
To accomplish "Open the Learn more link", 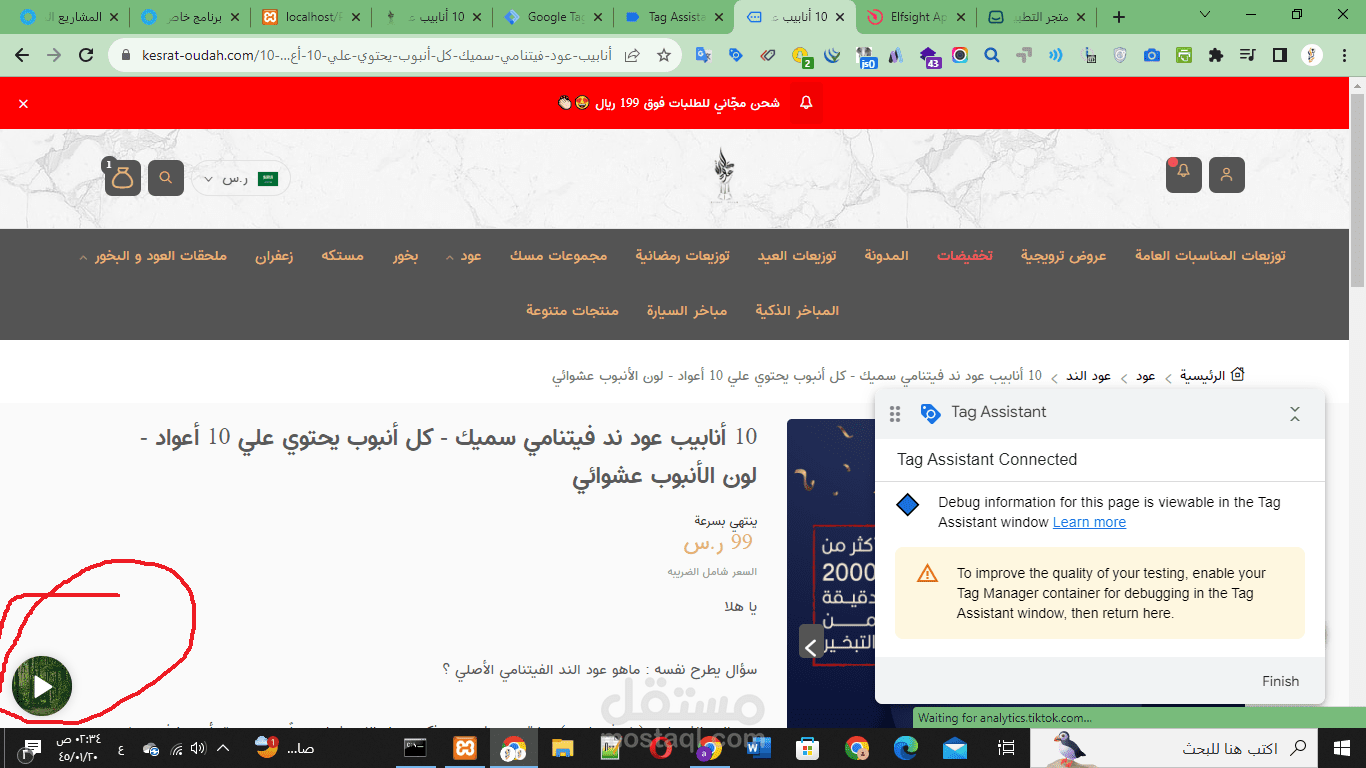I will tap(1089, 522).
